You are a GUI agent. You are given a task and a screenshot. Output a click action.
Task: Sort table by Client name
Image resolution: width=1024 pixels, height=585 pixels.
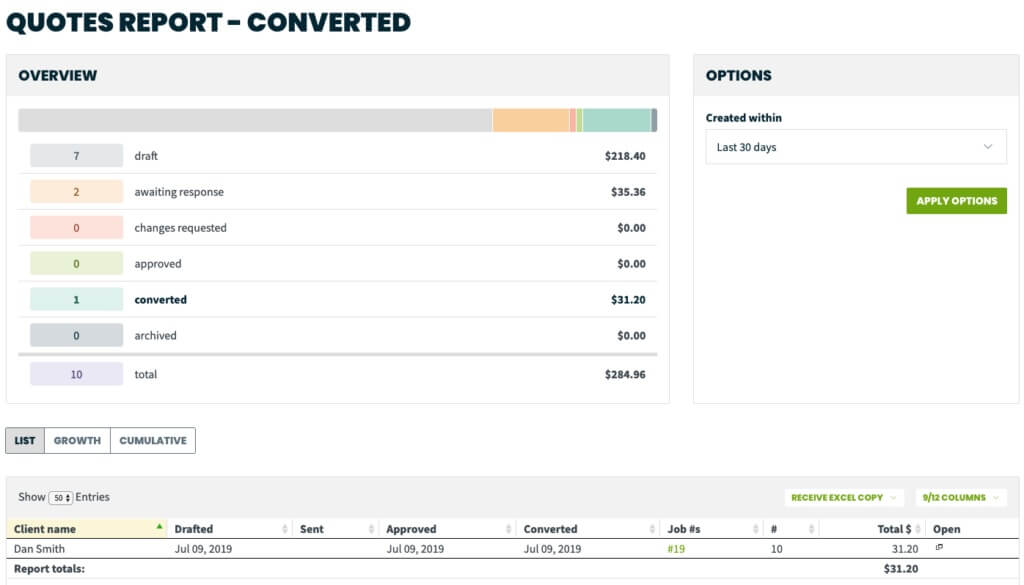(x=86, y=529)
